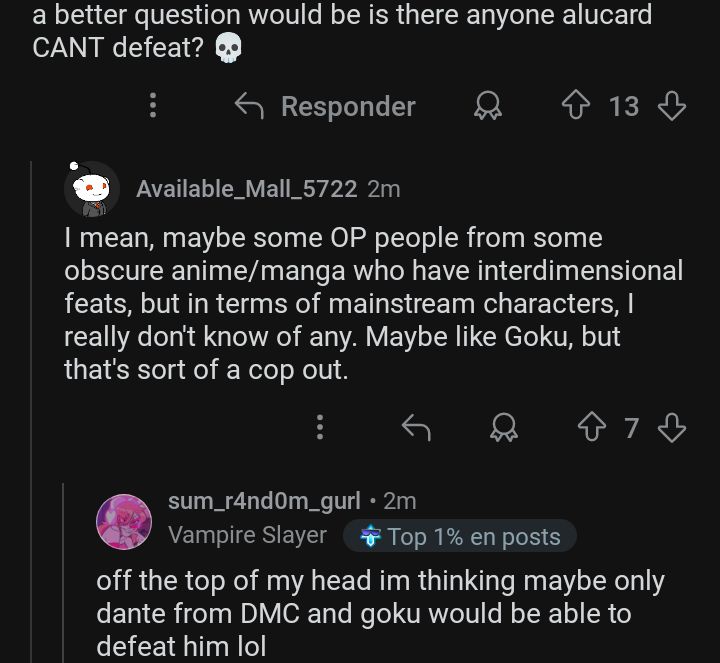720x663 pixels.
Task: Upvote the comment with 13 votes
Action: coord(575,106)
